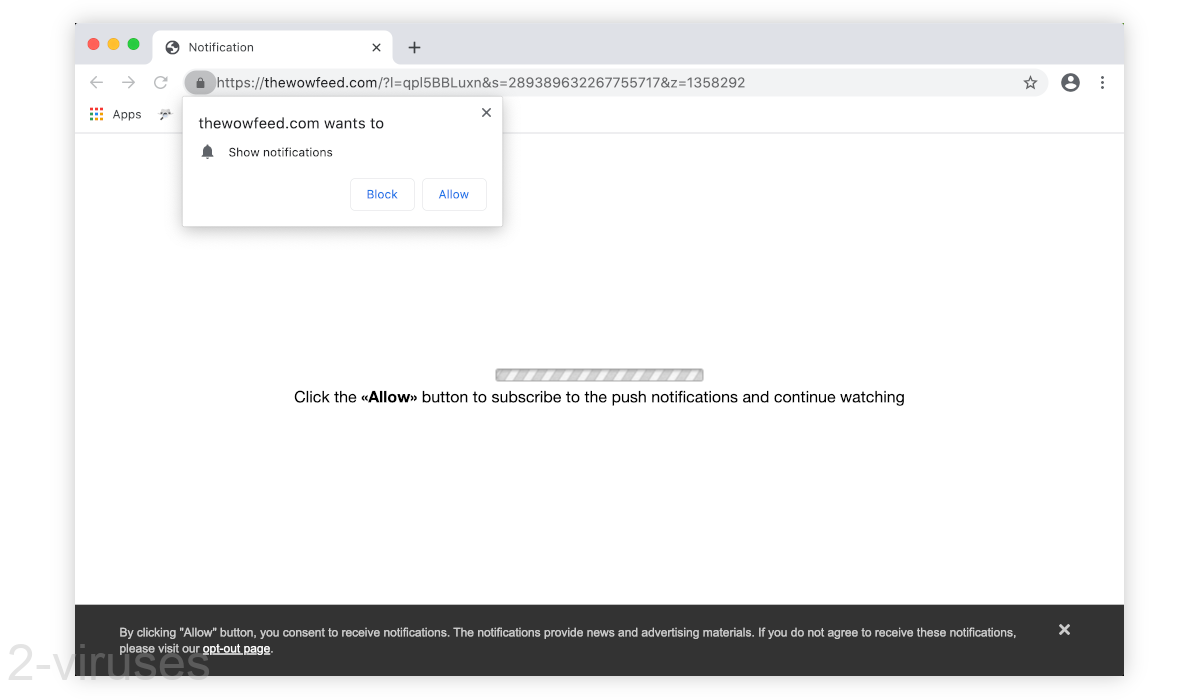Select the Notification browser tab
The height and width of the screenshot is (700, 1200).
pyautogui.click(x=250, y=47)
